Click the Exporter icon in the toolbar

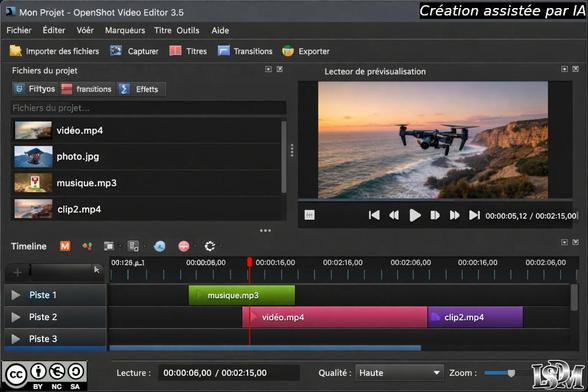pyautogui.click(x=288, y=51)
